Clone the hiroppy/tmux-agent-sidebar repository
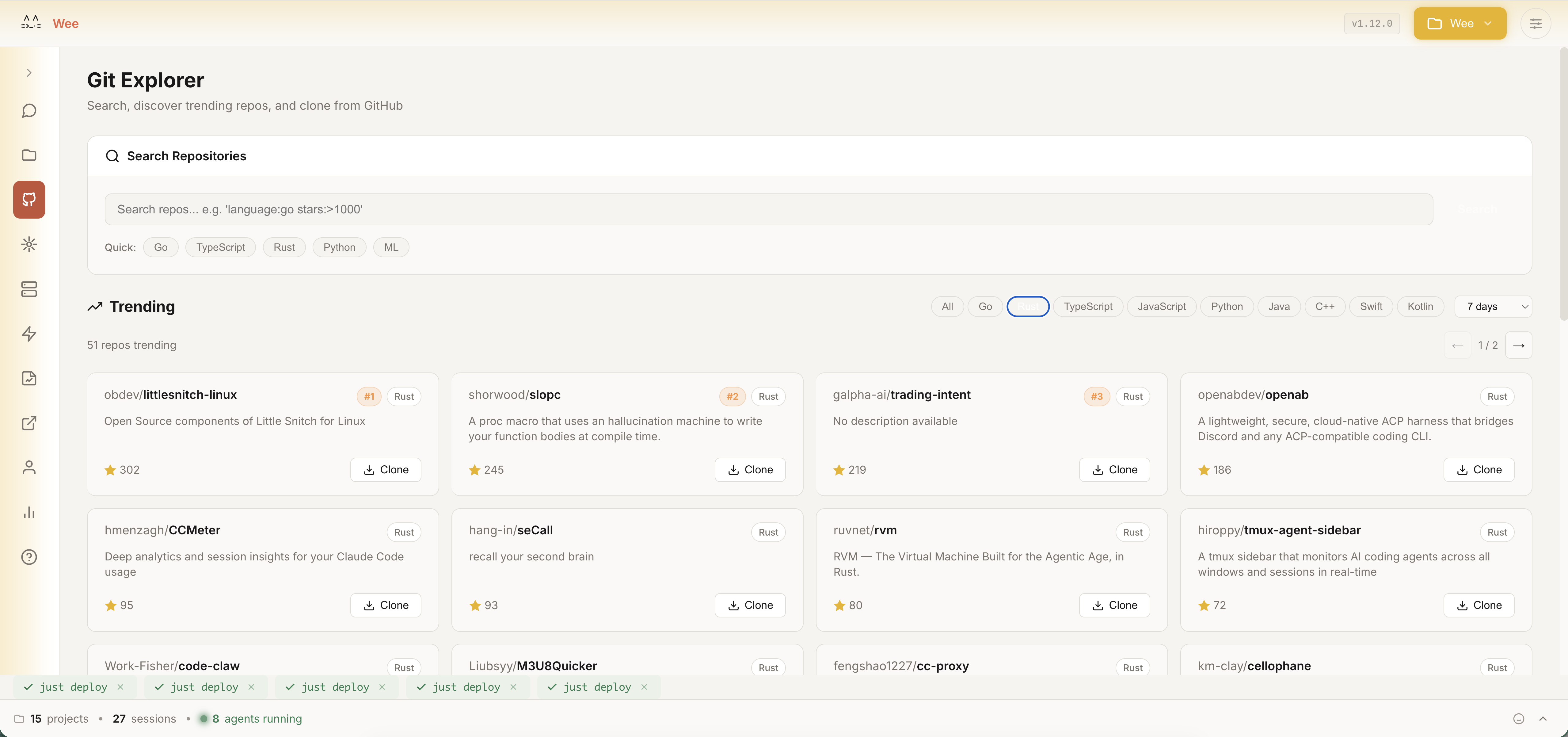The width and height of the screenshot is (1568, 737). [1479, 605]
